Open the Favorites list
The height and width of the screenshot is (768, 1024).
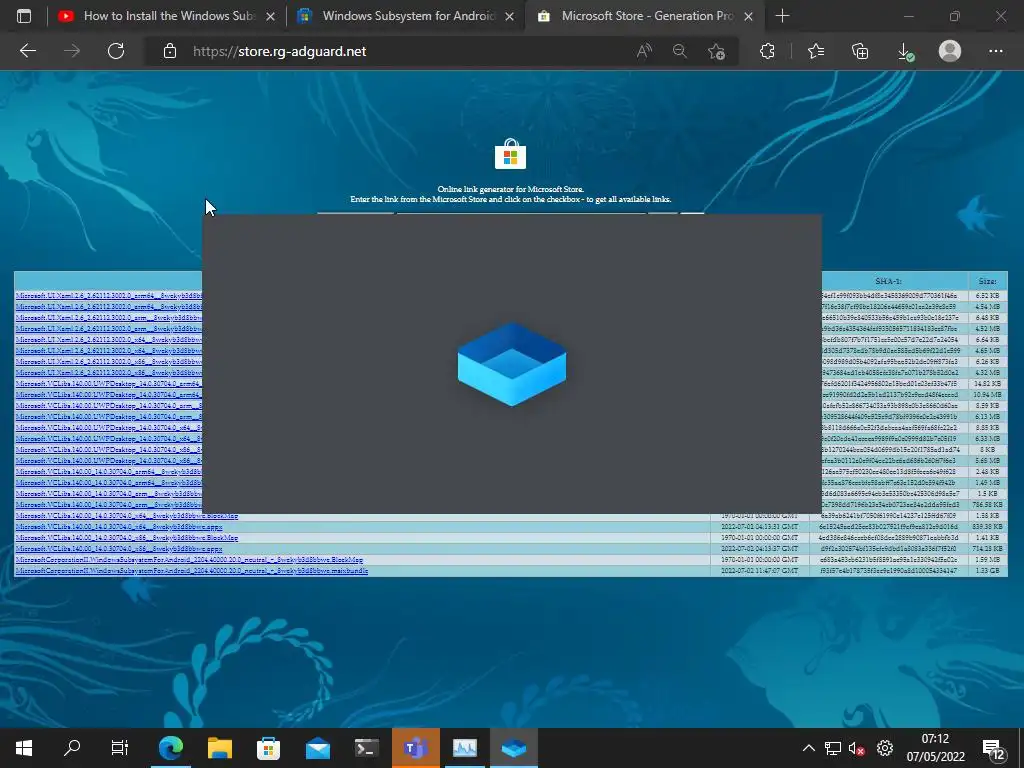coord(816,51)
